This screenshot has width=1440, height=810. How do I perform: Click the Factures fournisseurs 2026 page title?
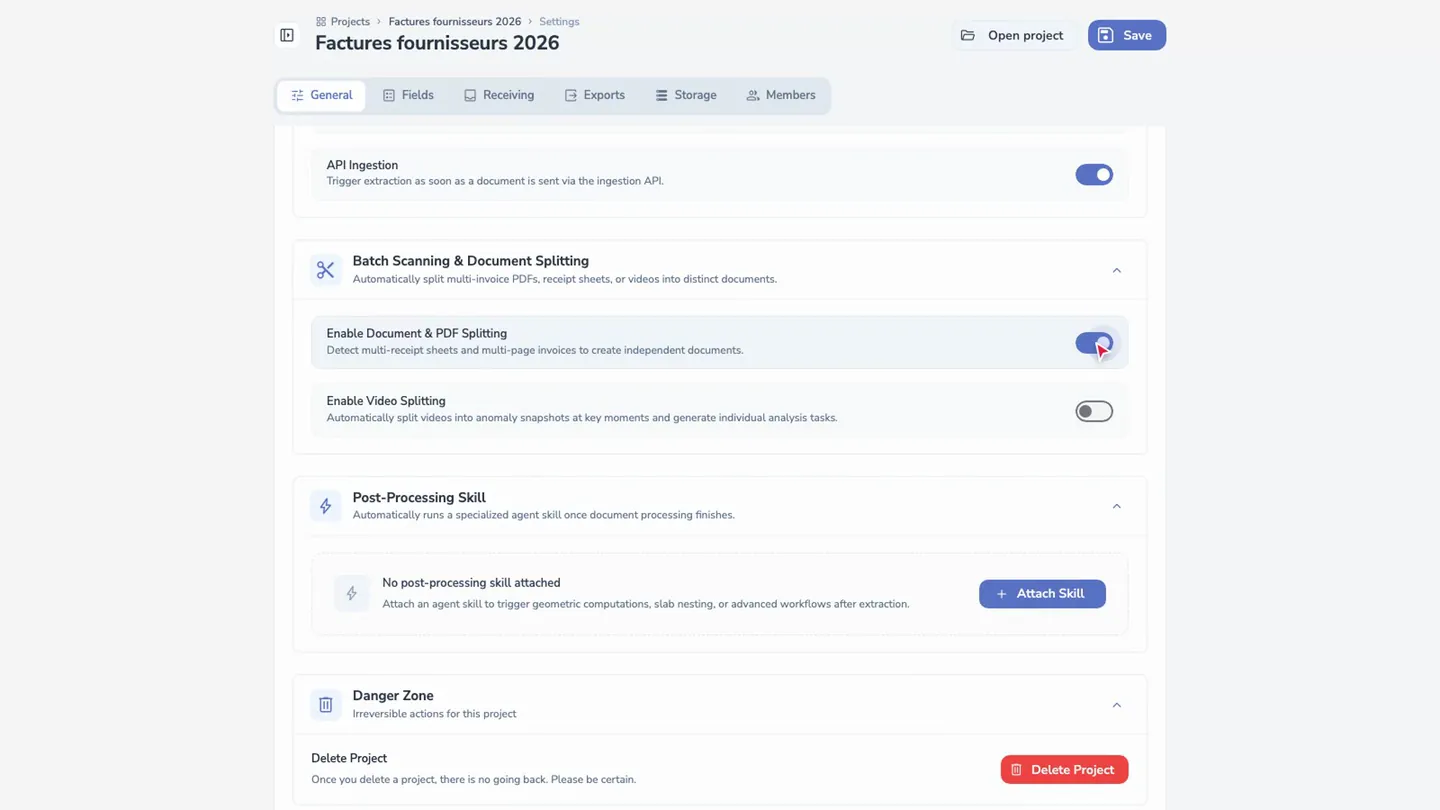coord(437,43)
